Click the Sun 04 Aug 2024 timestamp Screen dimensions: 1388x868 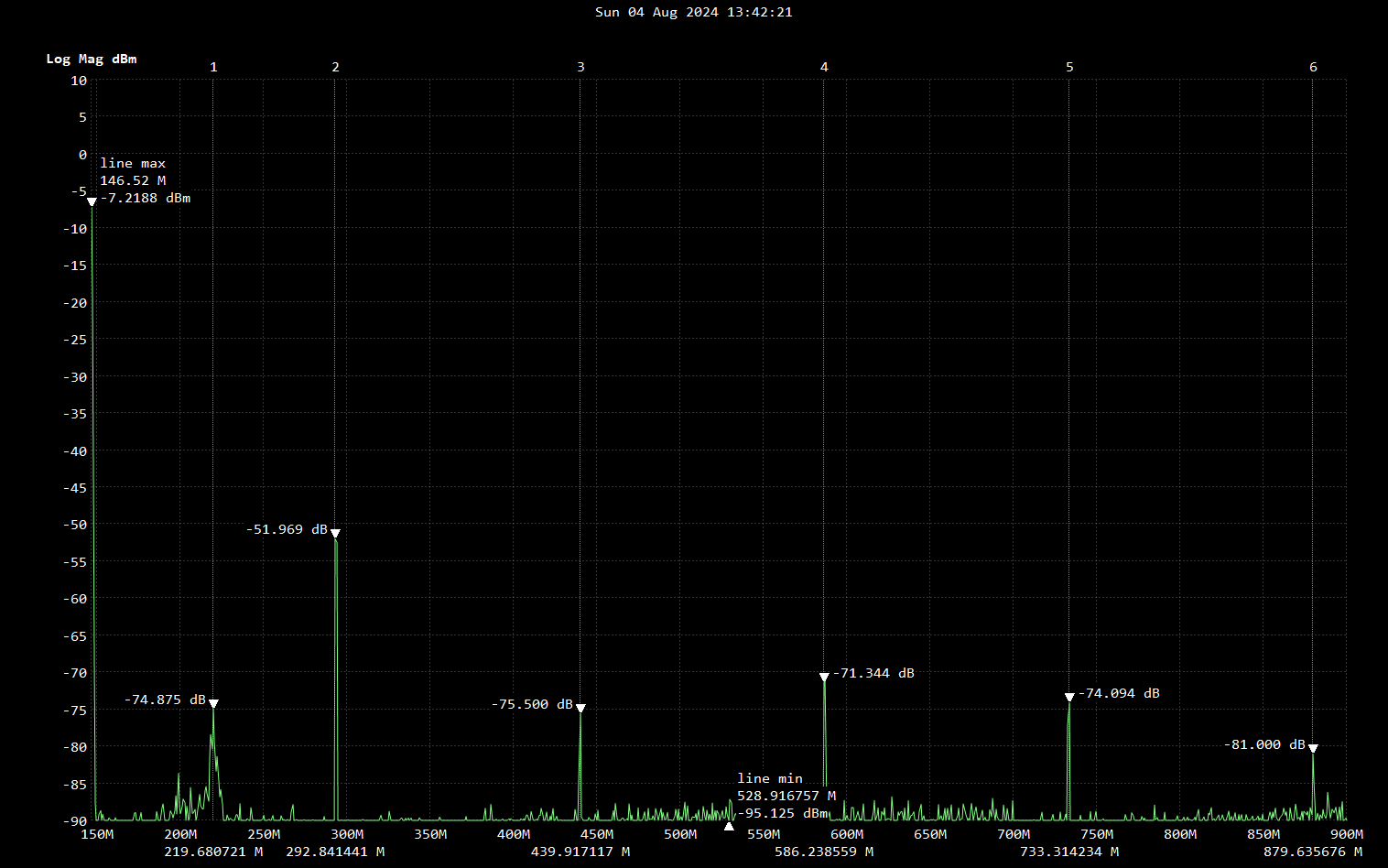693,12
